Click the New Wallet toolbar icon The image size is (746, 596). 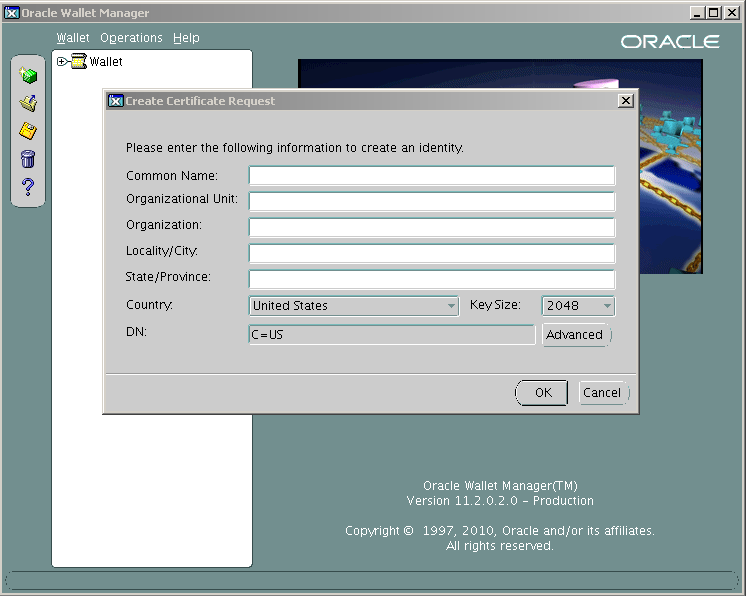pyautogui.click(x=28, y=75)
